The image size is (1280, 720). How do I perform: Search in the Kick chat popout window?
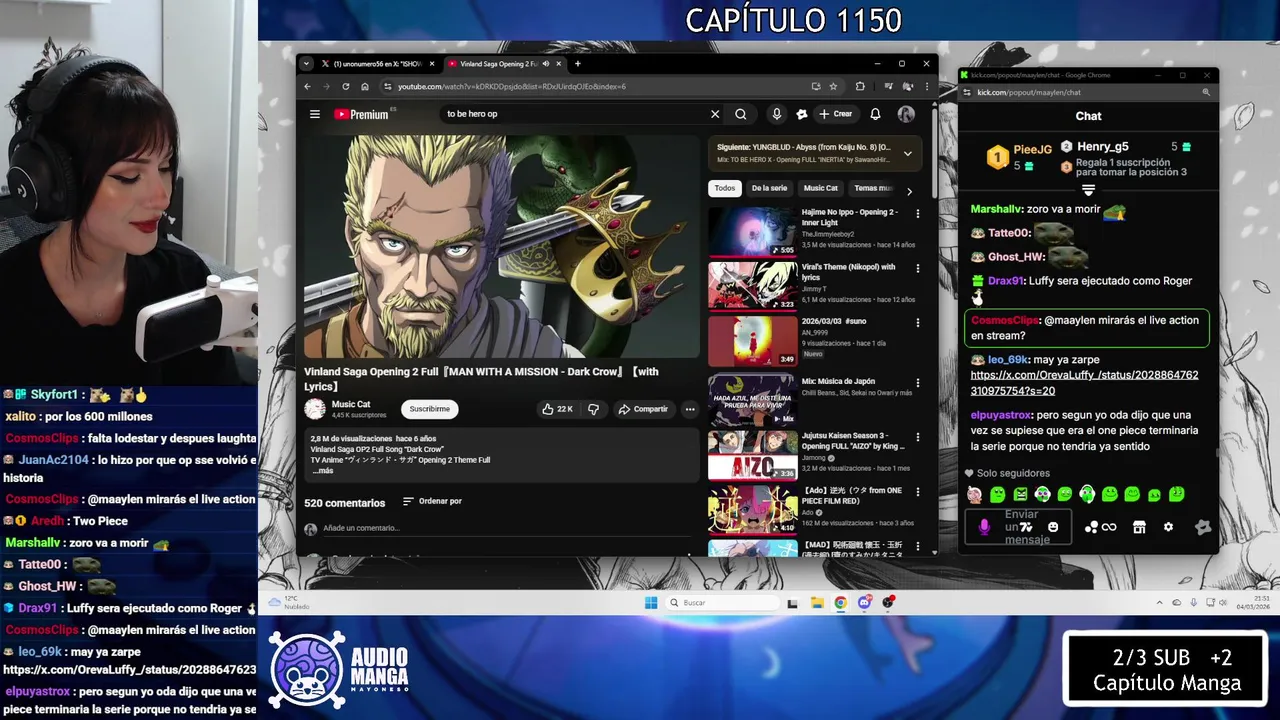click(x=1206, y=93)
